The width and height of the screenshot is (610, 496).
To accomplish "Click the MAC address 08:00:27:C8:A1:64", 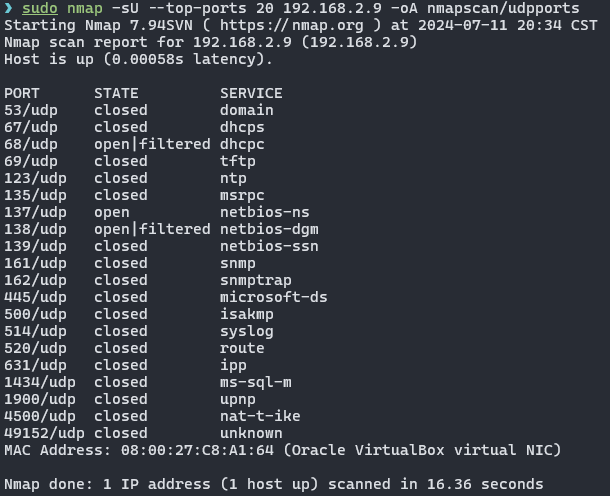I will [193, 450].
